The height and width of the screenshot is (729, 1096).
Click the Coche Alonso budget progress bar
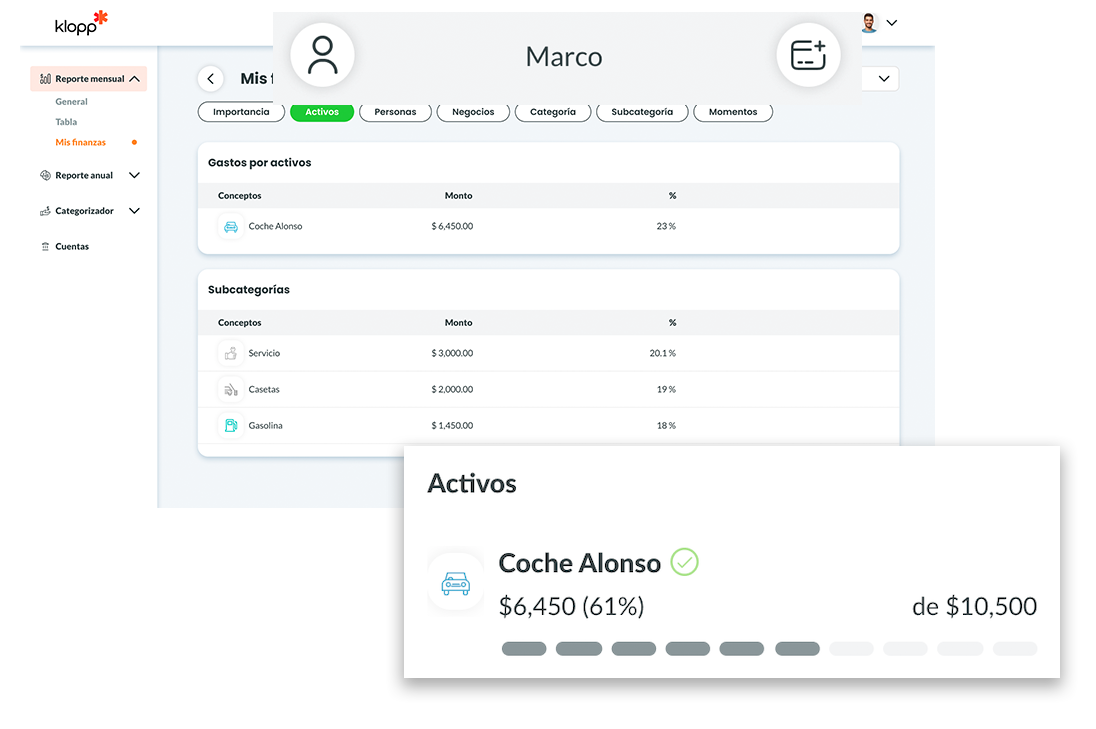pyautogui.click(x=768, y=649)
